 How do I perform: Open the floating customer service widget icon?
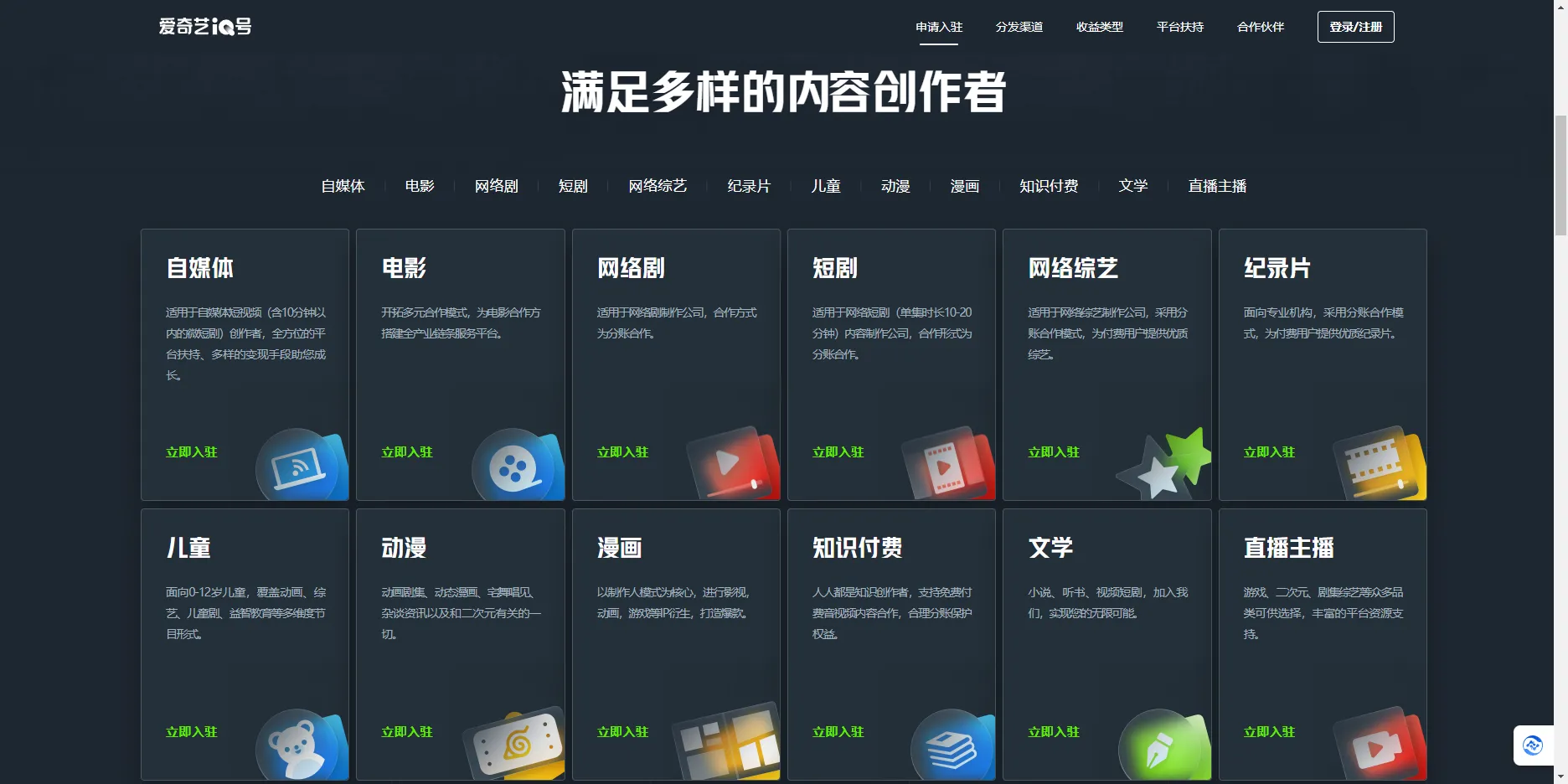[1533, 745]
